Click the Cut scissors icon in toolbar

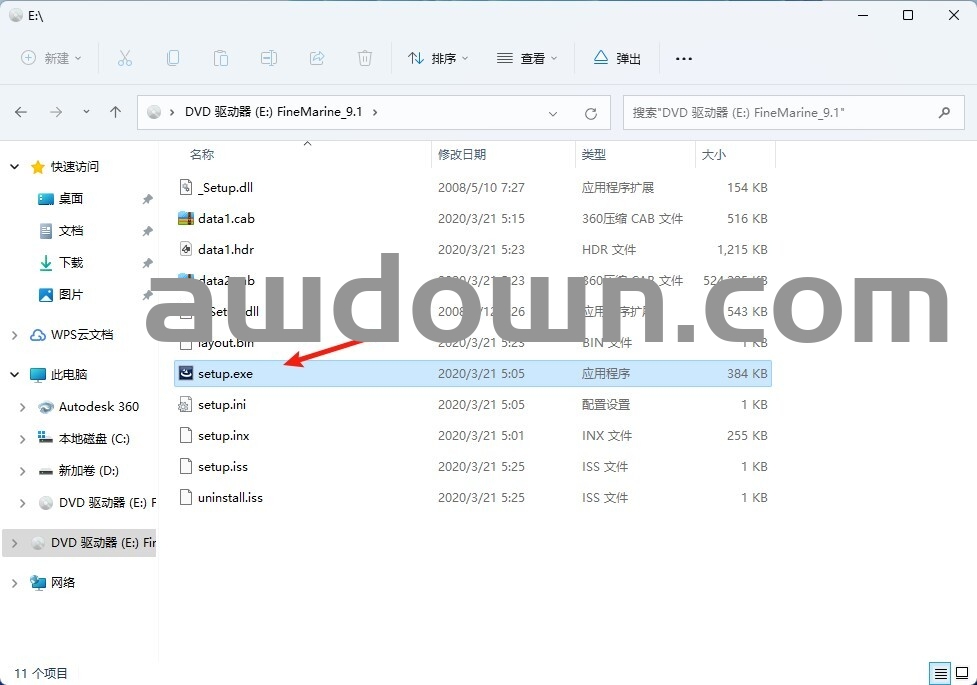125,58
